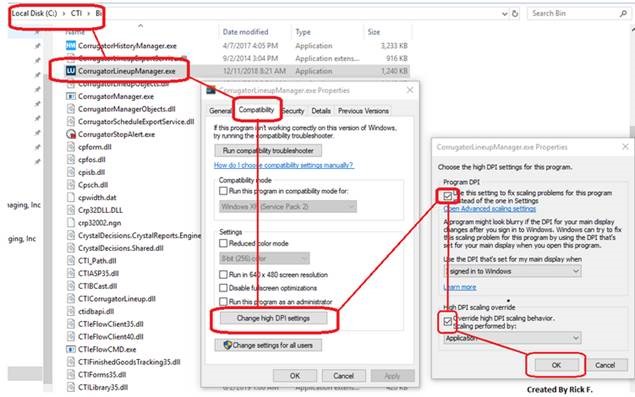Click the crp32002.ngn file icon
The width and height of the screenshot is (635, 397).
point(71,223)
